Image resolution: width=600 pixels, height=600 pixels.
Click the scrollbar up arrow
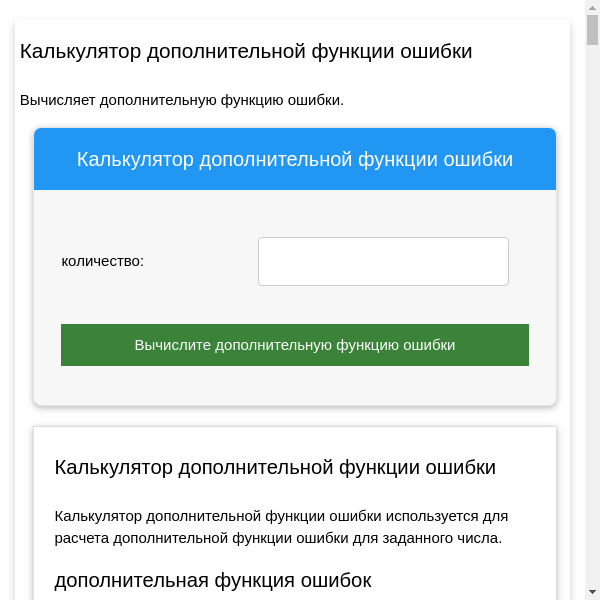point(592,8)
